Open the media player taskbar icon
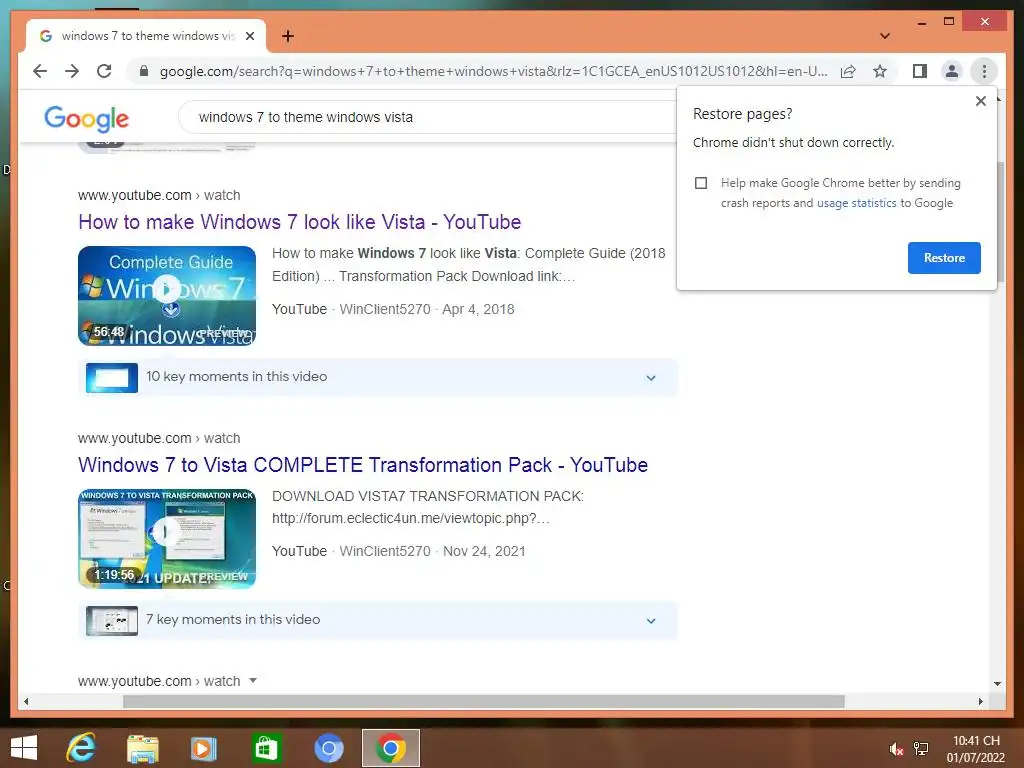1024x768 pixels. (x=203, y=748)
